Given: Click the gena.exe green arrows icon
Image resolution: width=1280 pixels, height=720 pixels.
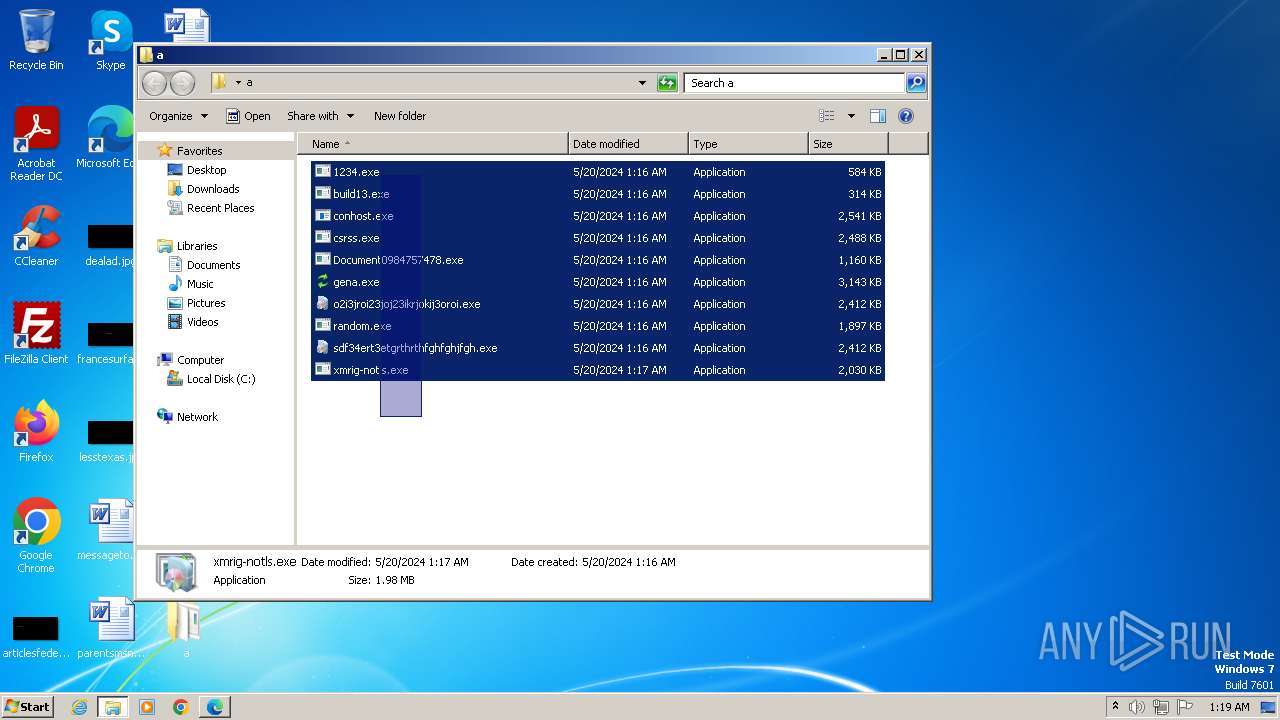Looking at the screenshot, I should 322,282.
